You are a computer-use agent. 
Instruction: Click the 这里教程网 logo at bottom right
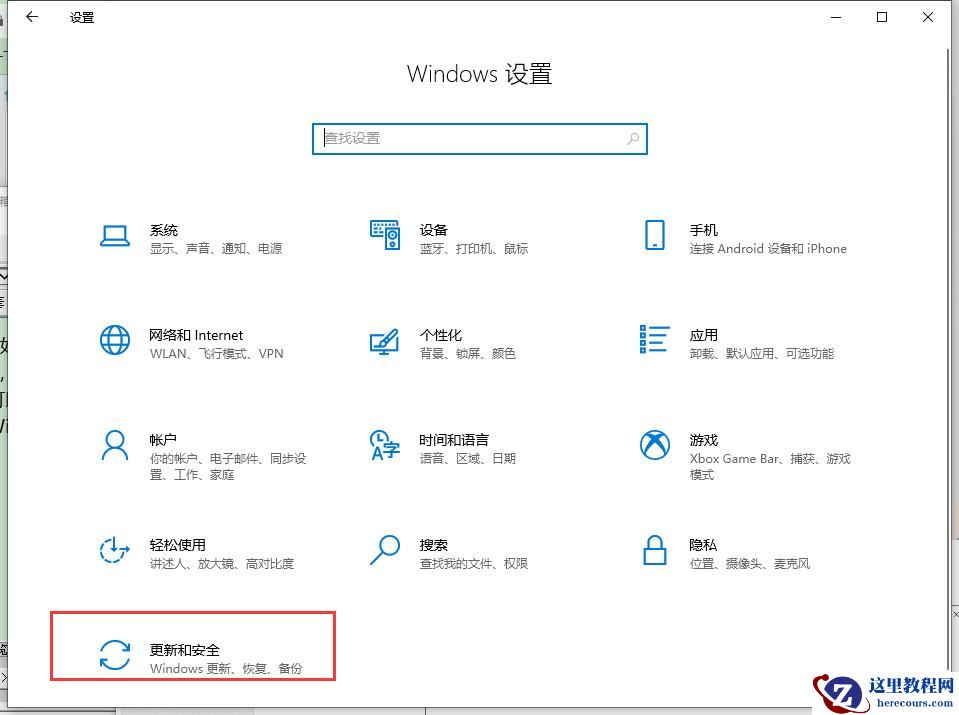[x=878, y=690]
